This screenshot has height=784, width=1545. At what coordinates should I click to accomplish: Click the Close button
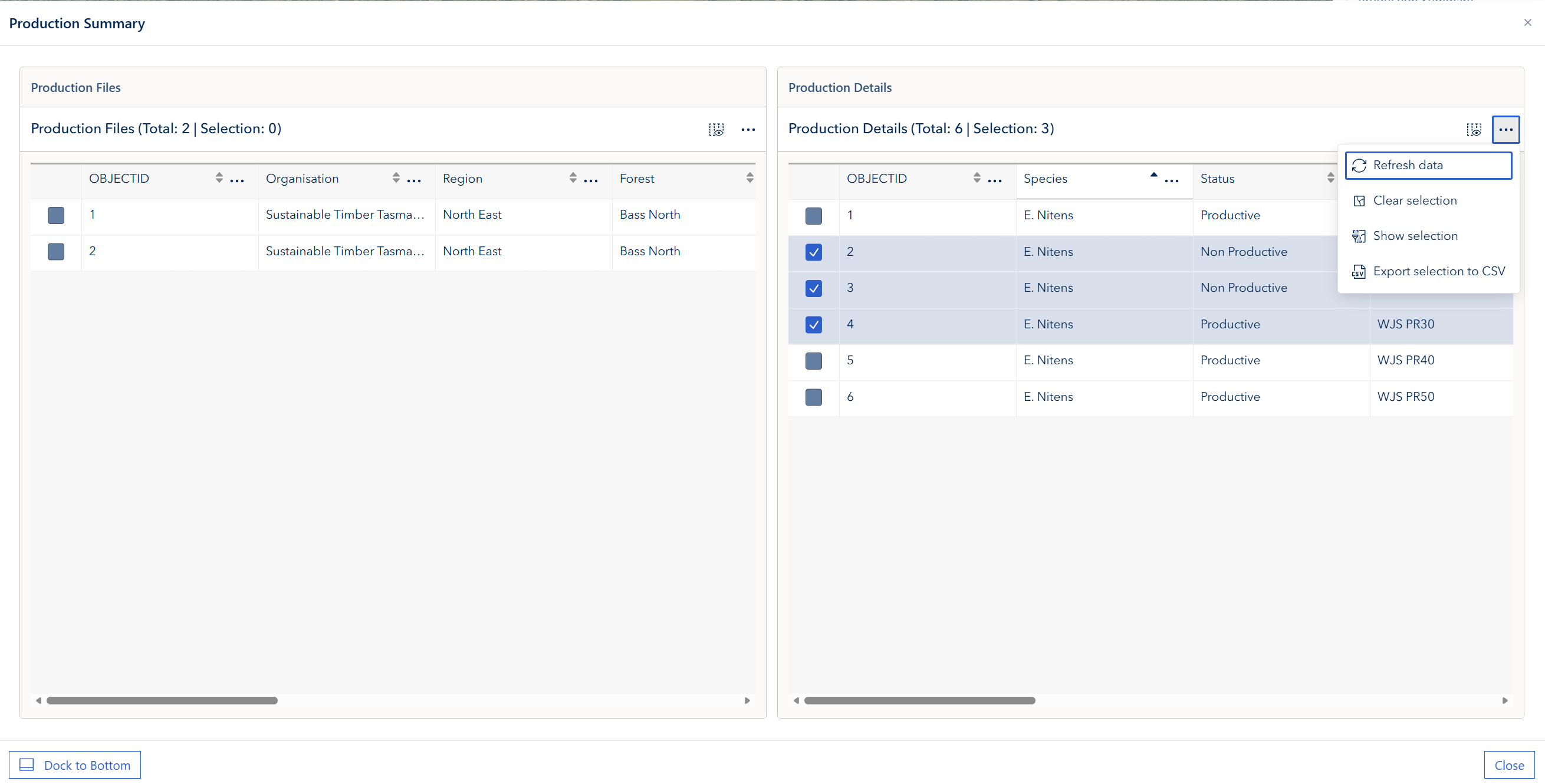point(1509,765)
